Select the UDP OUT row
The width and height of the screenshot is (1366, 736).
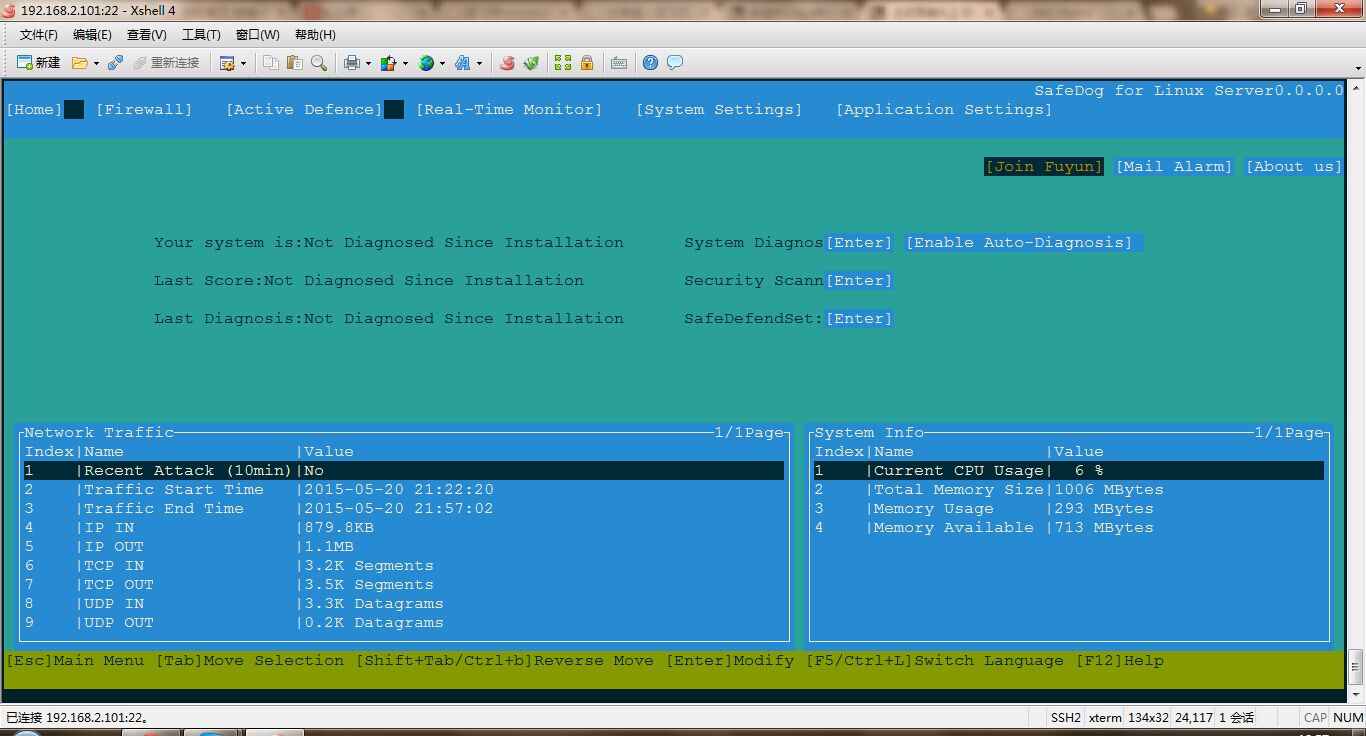point(404,623)
